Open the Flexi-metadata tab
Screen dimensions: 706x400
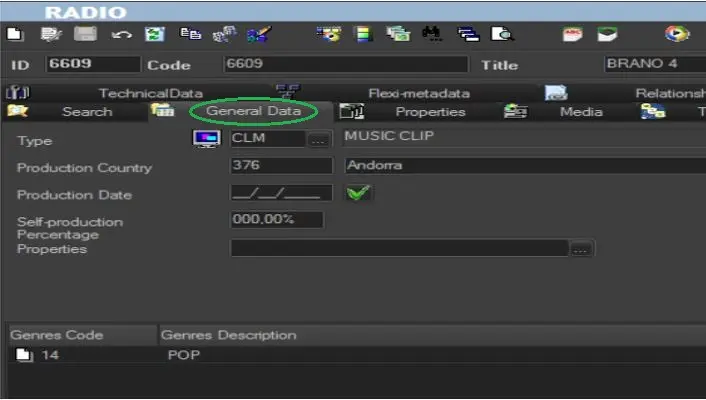(419, 93)
